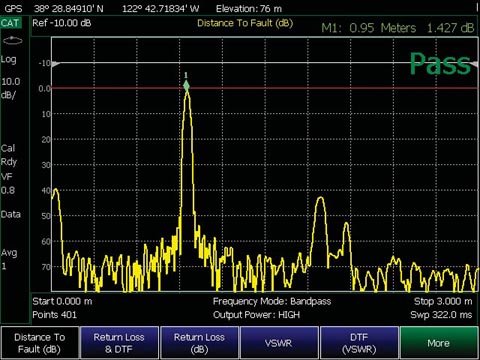Click Frequency Mode: Bandpass text

(272, 301)
